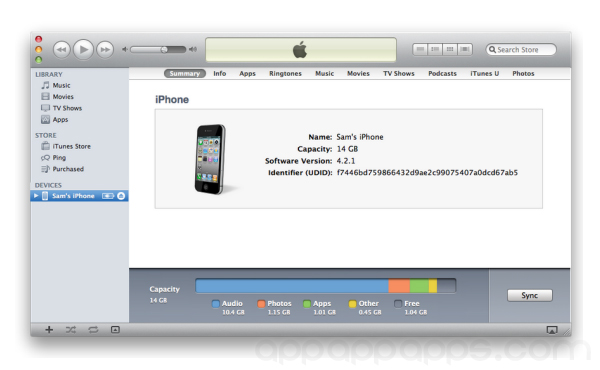Add a new playlist with the plus icon
Screen dimensions: 600x370
pyautogui.click(x=49, y=329)
